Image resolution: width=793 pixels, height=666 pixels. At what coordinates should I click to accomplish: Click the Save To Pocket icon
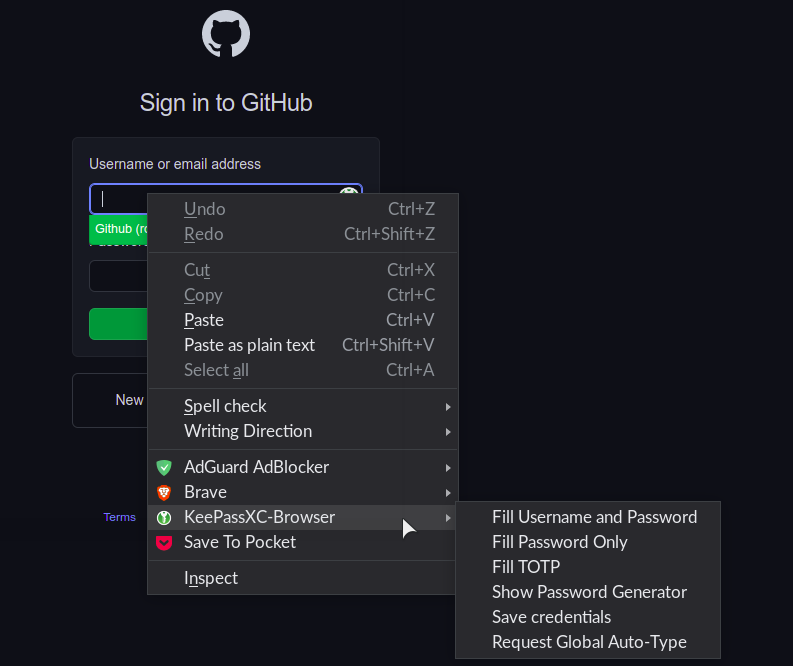click(164, 542)
